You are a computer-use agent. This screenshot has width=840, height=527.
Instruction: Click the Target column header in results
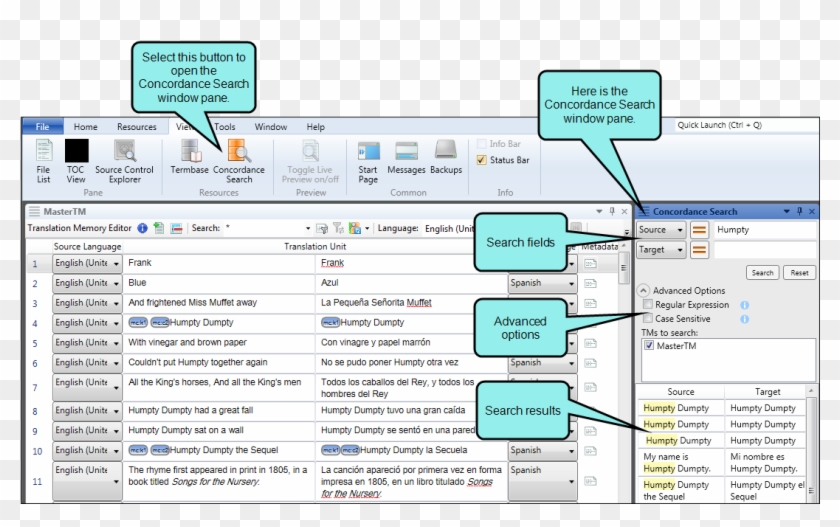pos(767,392)
